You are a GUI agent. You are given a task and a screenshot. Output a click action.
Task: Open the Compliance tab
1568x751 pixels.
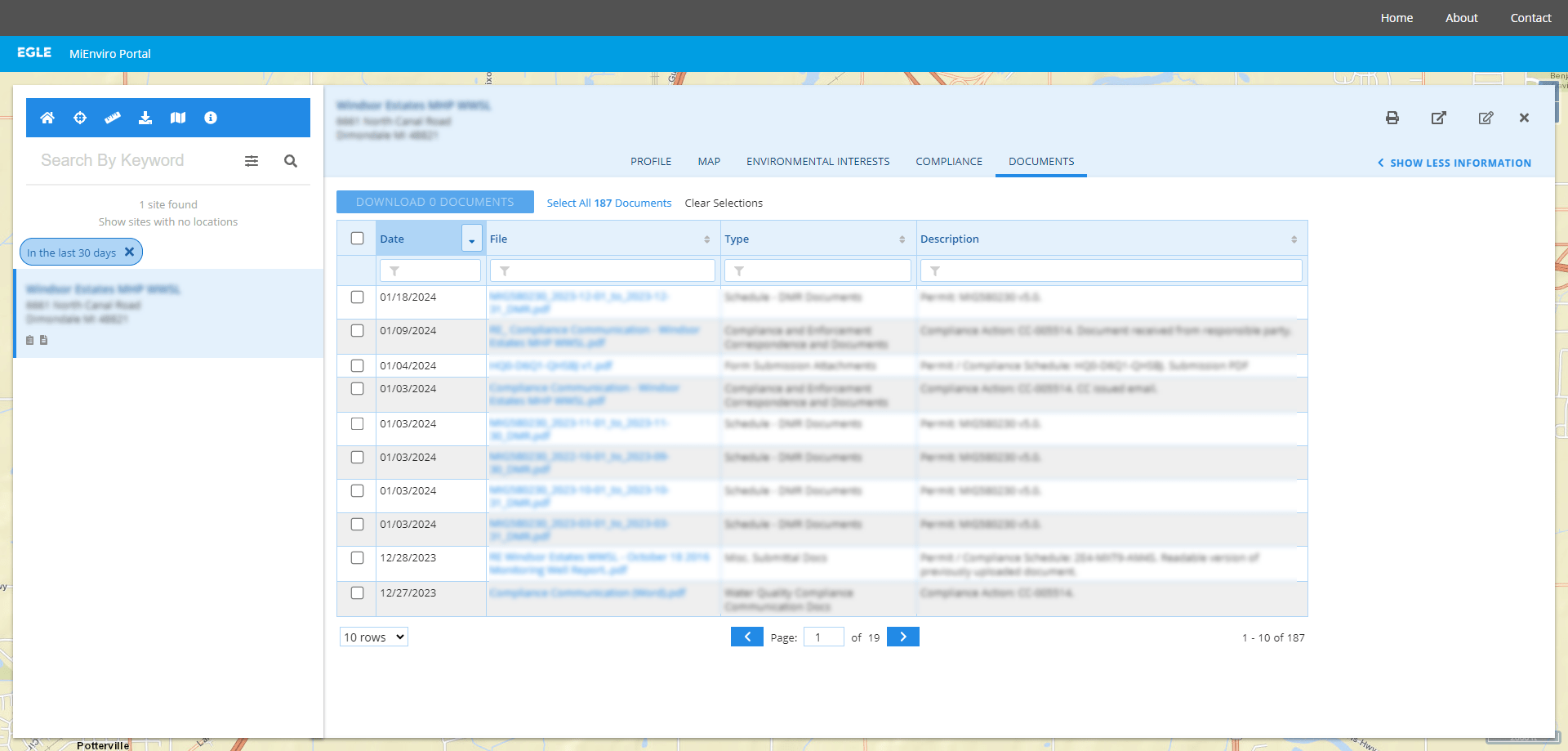tap(949, 161)
